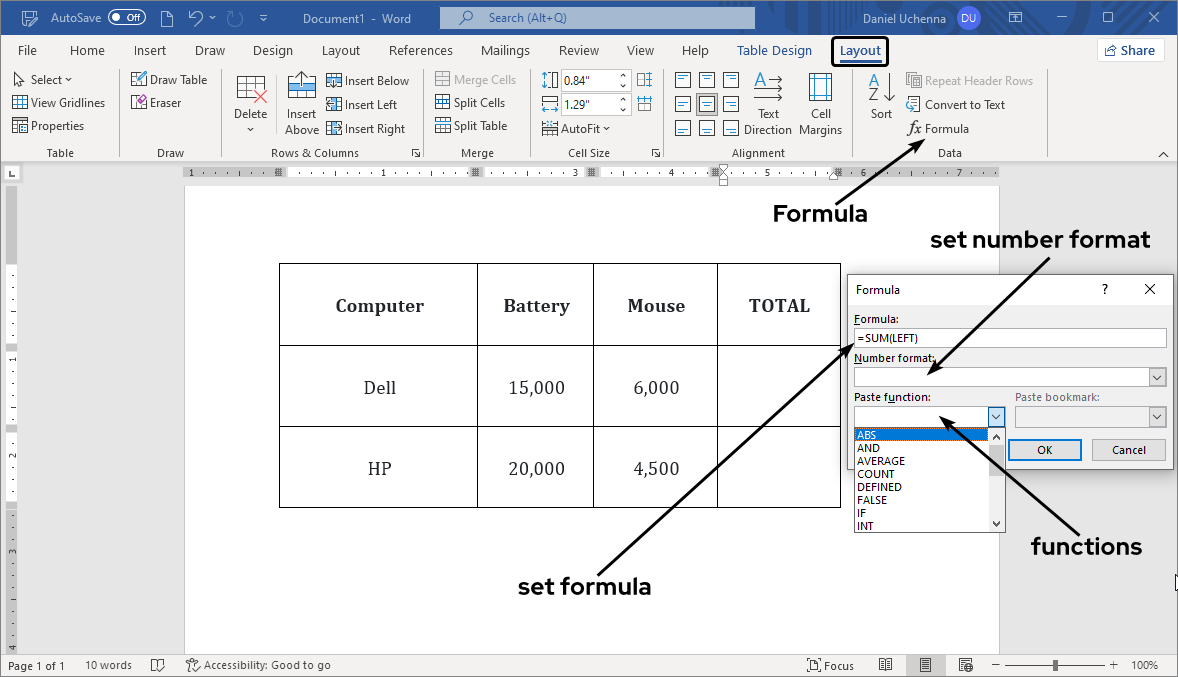Switch to the Table Design tab

point(774,50)
